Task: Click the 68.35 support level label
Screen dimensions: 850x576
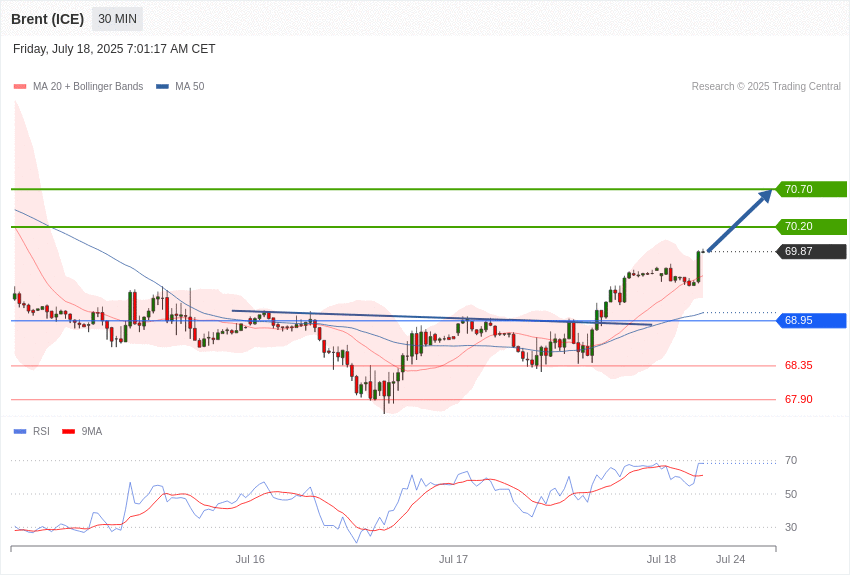Action: tap(799, 366)
